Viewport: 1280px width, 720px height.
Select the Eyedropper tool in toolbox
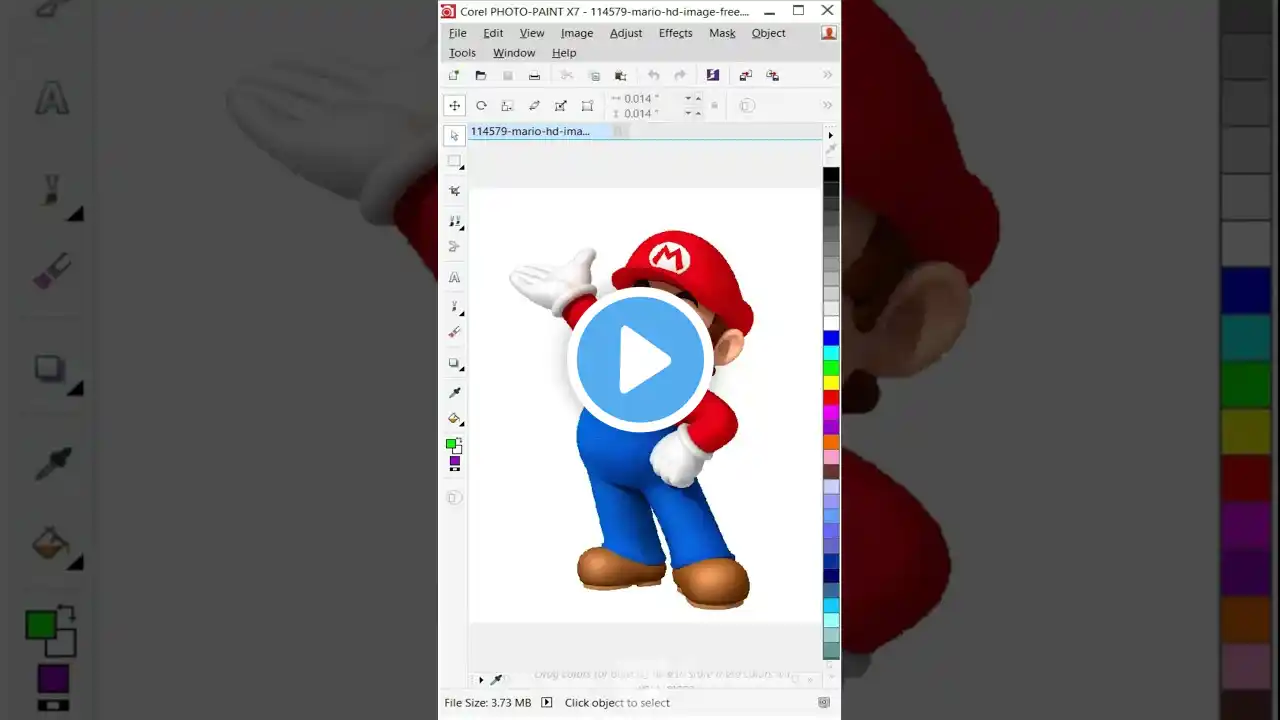[x=455, y=392]
